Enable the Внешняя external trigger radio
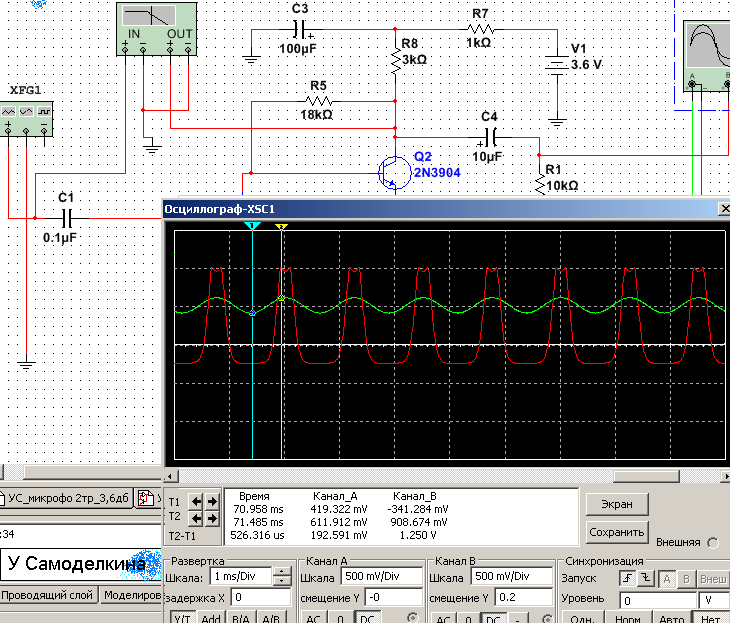Viewport: 730px width, 623px height. coord(712,543)
